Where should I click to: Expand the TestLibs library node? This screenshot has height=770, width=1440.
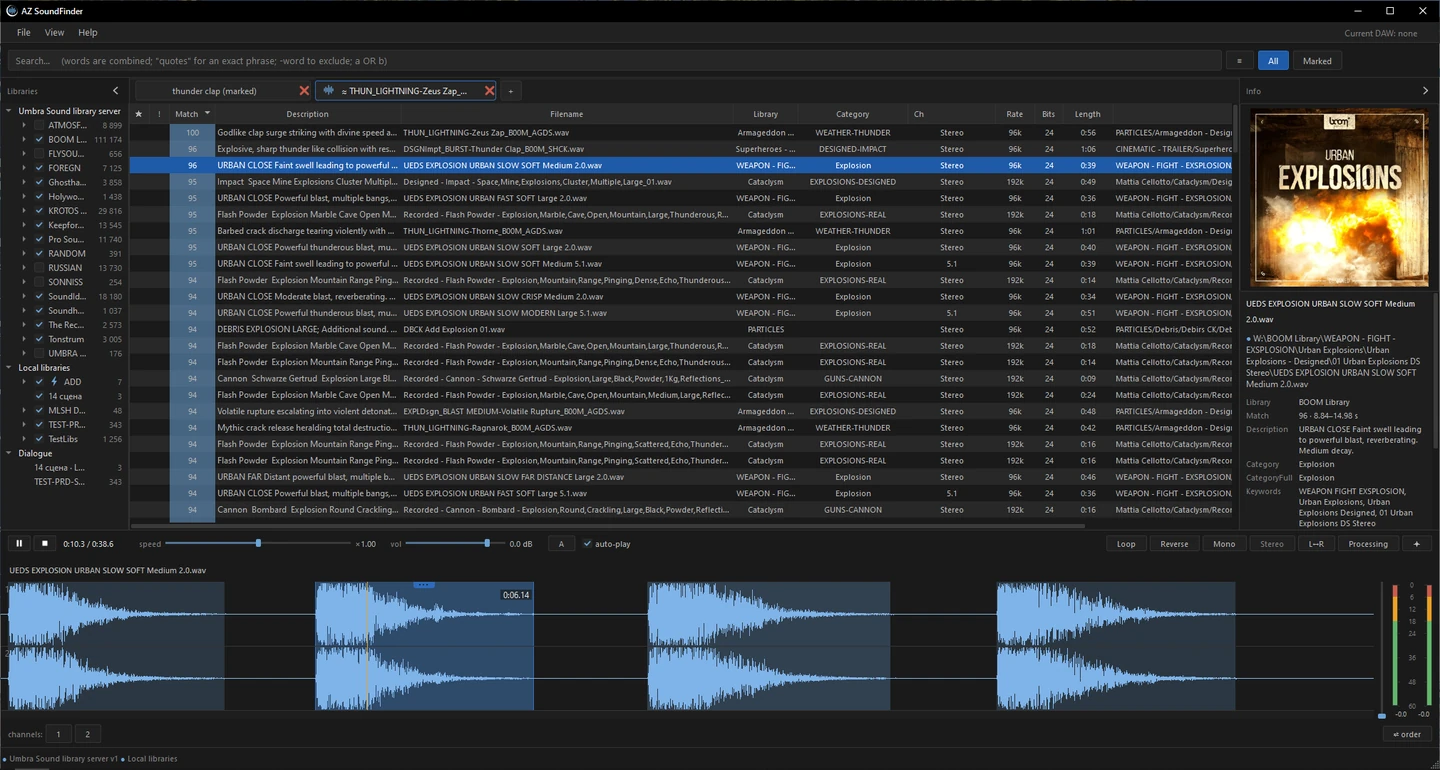click(24, 439)
